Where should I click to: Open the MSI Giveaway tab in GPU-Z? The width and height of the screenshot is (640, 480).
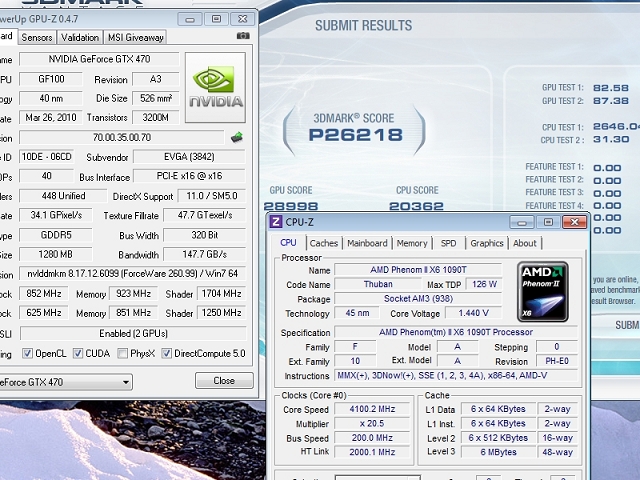pyautogui.click(x=136, y=38)
